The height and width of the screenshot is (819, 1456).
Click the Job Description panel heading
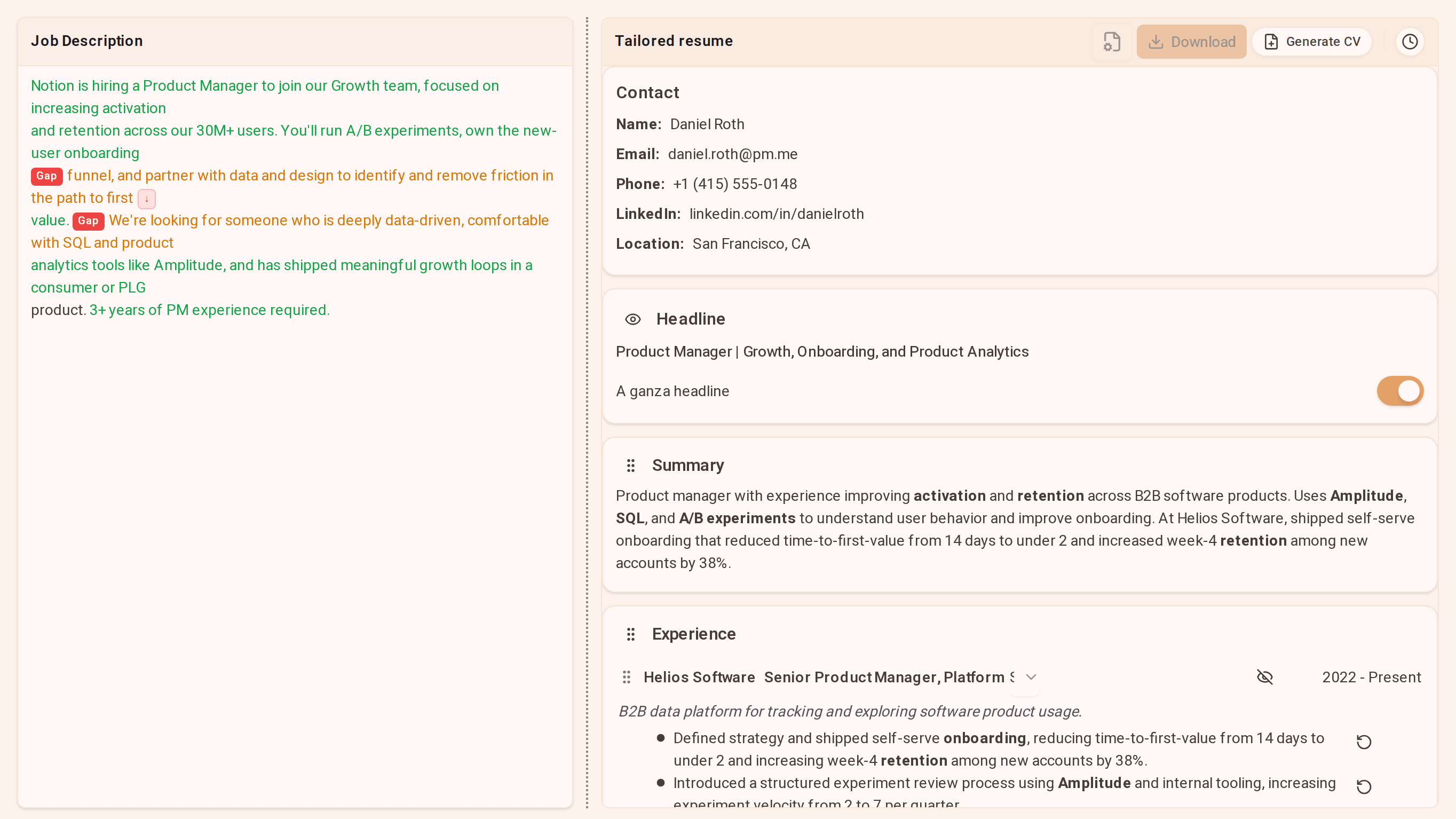point(86,41)
